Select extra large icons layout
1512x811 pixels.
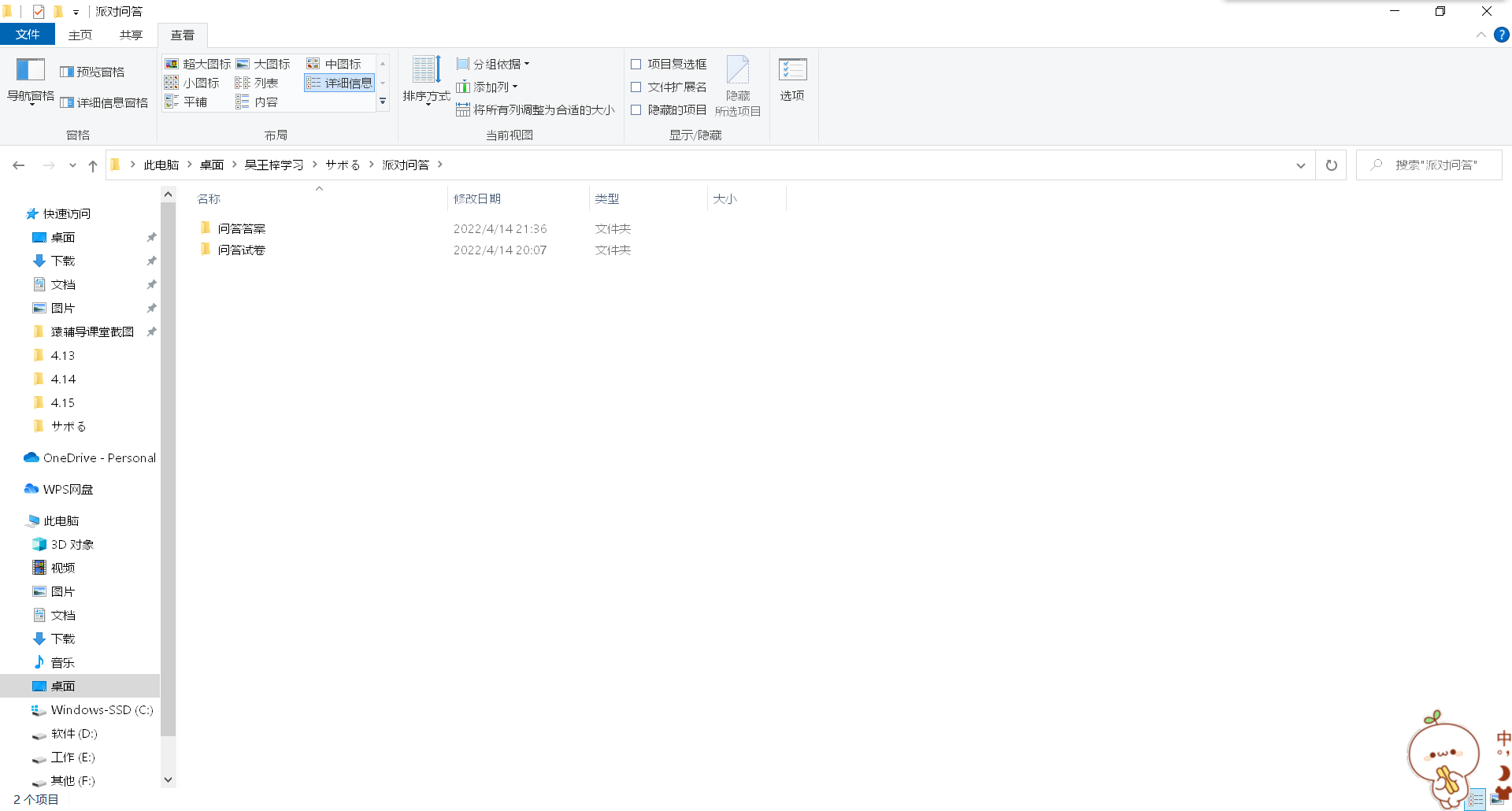click(x=198, y=64)
